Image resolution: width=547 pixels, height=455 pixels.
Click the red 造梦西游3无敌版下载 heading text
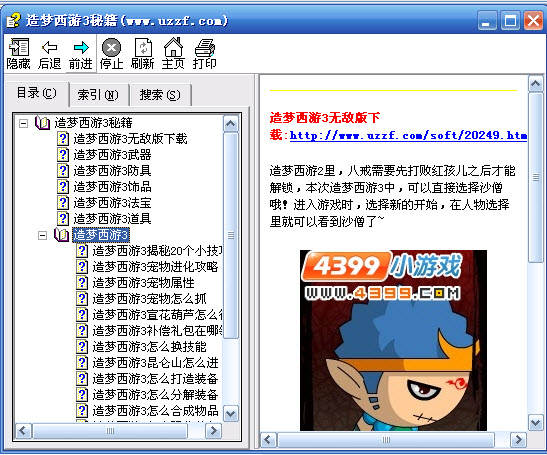click(324, 126)
